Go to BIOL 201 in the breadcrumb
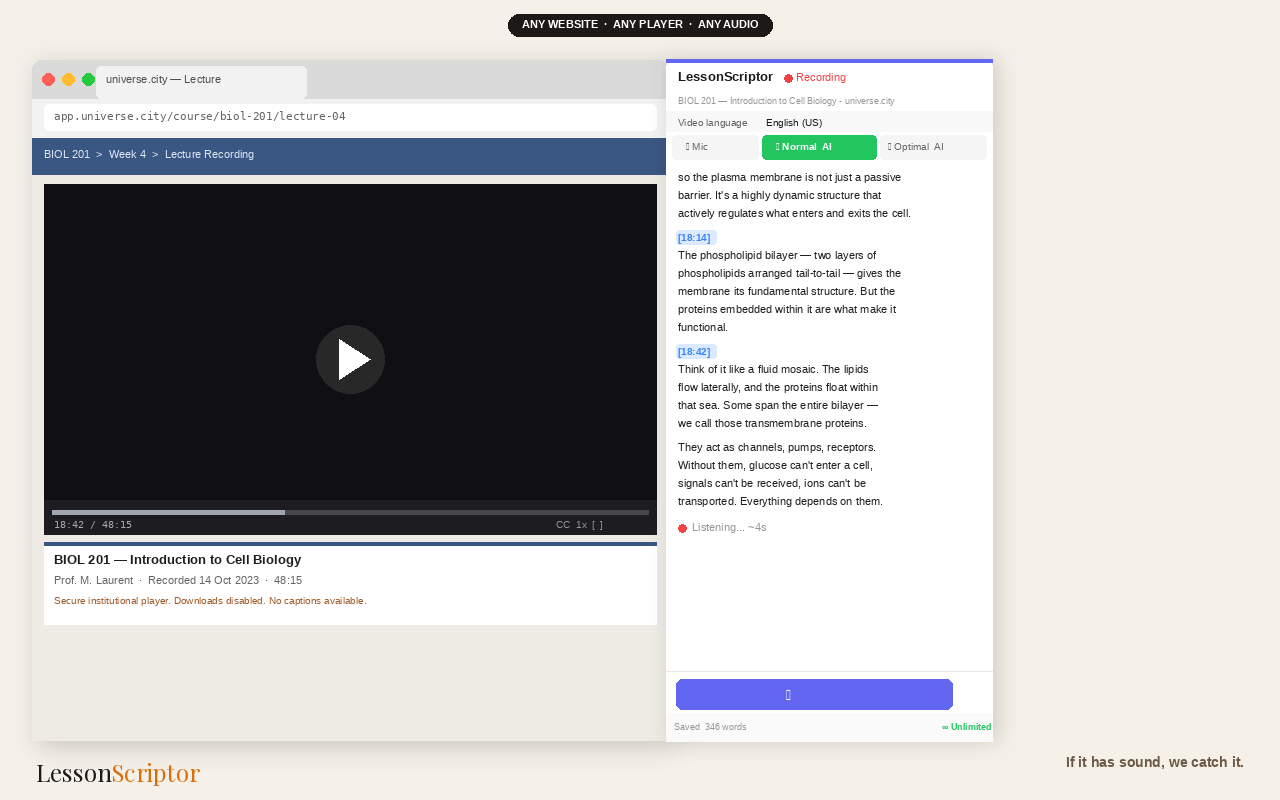 pos(67,154)
